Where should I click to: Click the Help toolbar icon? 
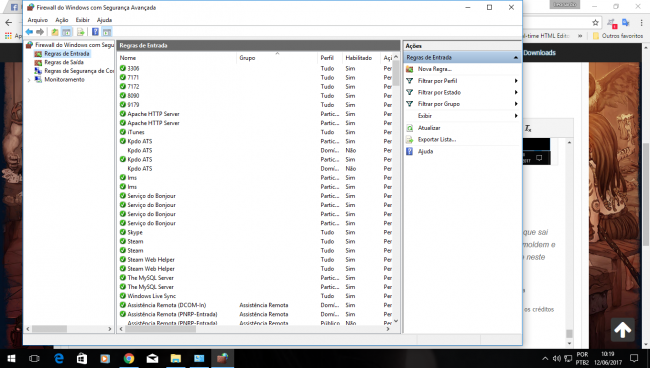click(x=95, y=32)
